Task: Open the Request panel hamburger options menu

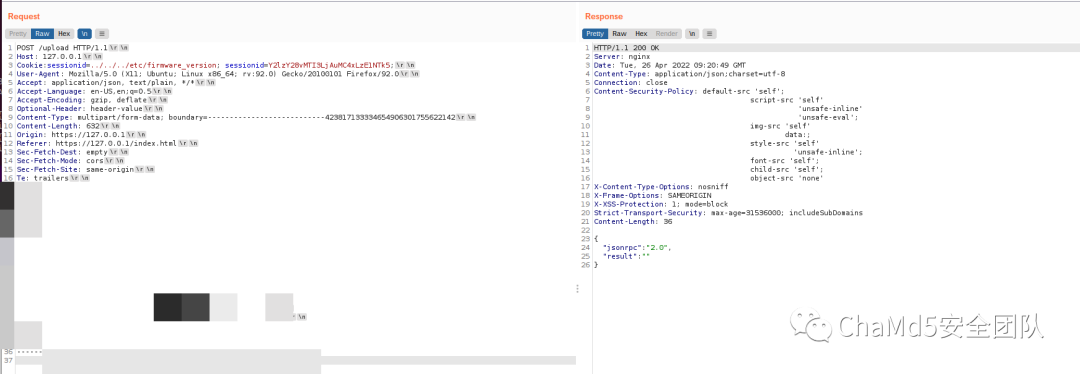Action: (101, 33)
